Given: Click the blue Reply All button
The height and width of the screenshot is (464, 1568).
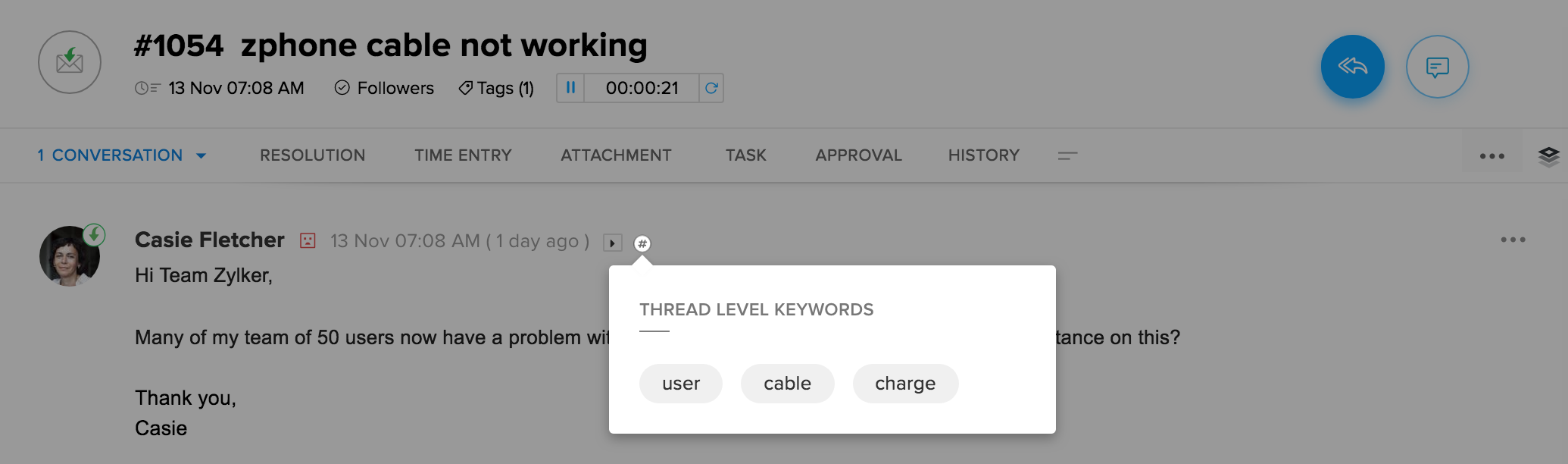Looking at the screenshot, I should pos(1352,67).
